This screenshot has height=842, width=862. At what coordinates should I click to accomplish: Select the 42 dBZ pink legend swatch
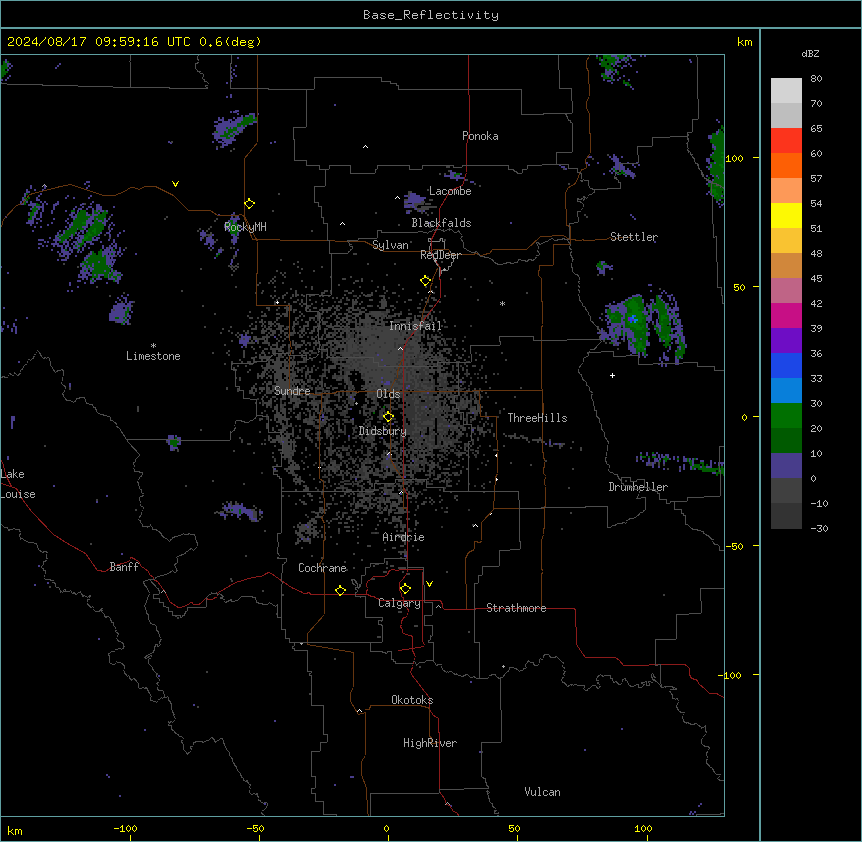coord(786,290)
